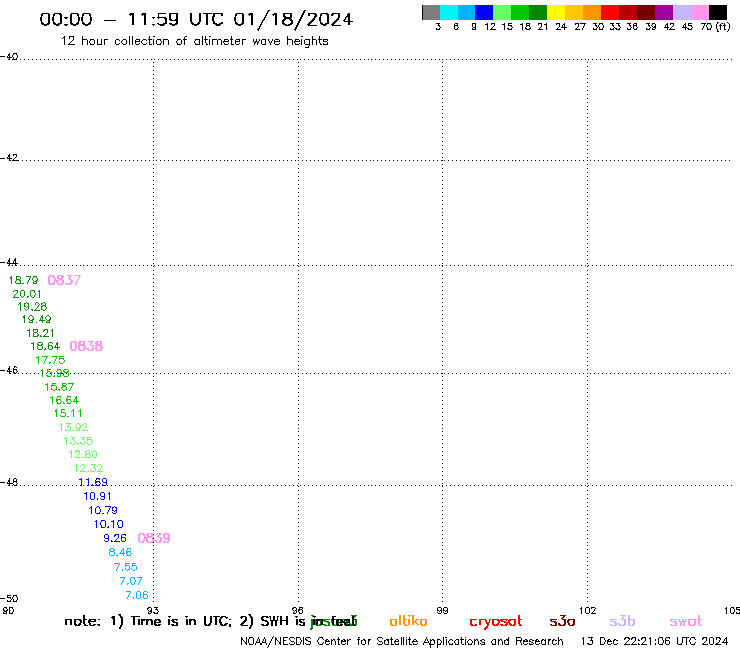
Task: Click the wave height value 17.75
Action: (50, 360)
